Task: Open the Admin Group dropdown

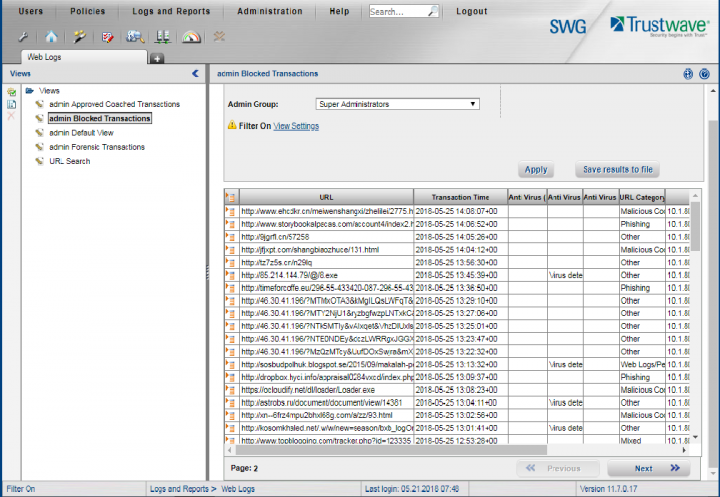Action: click(x=398, y=104)
